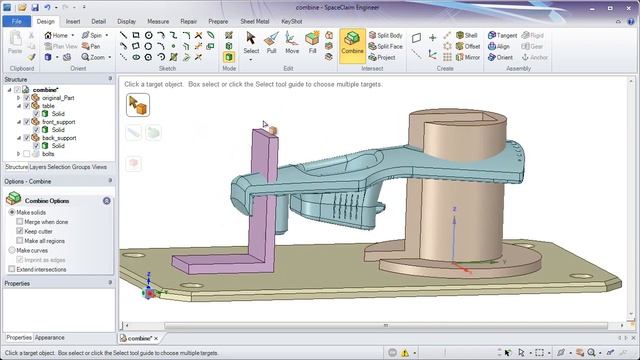Screen dimensions: 640x360
Task: Pin the Structure panel
Action: tap(110, 79)
